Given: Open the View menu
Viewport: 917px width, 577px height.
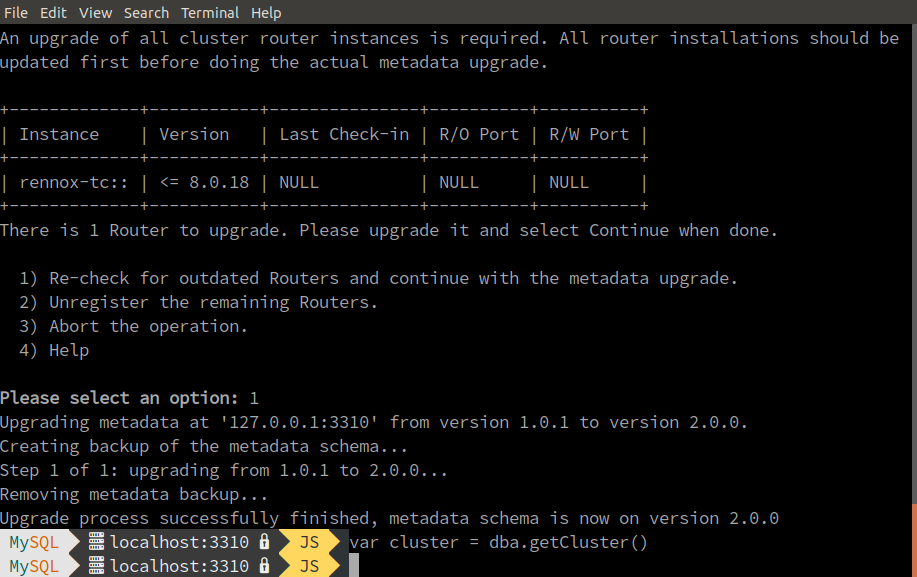Looking at the screenshot, I should pos(95,12).
